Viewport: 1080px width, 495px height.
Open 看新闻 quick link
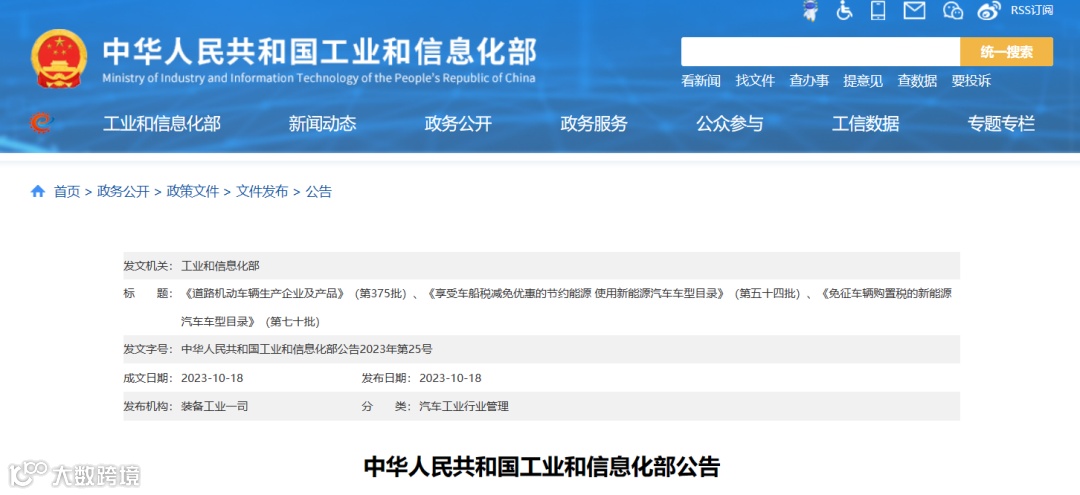coord(700,81)
